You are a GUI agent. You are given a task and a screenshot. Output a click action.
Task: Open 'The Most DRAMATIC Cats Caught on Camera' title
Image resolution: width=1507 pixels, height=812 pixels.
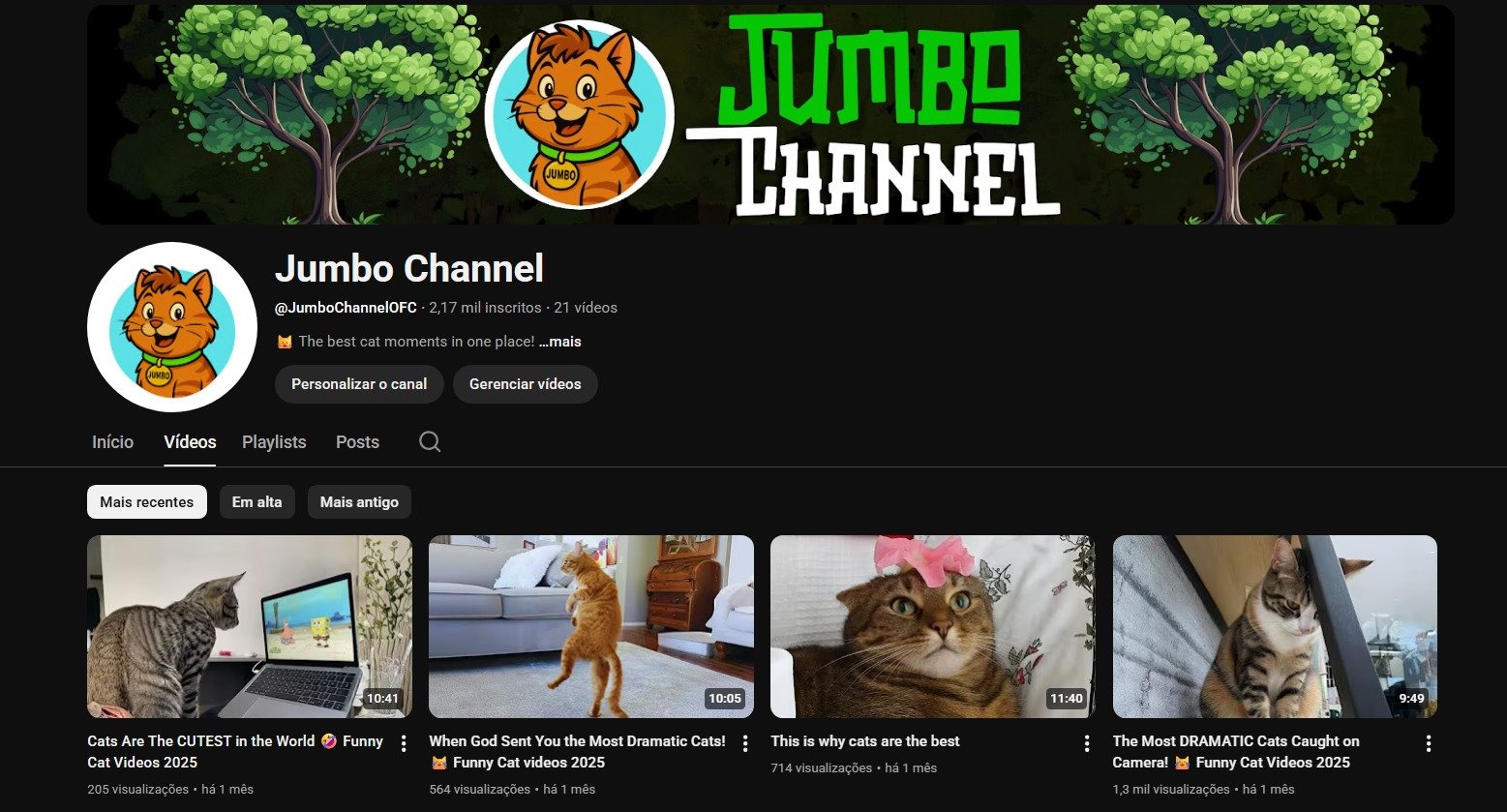click(1236, 752)
